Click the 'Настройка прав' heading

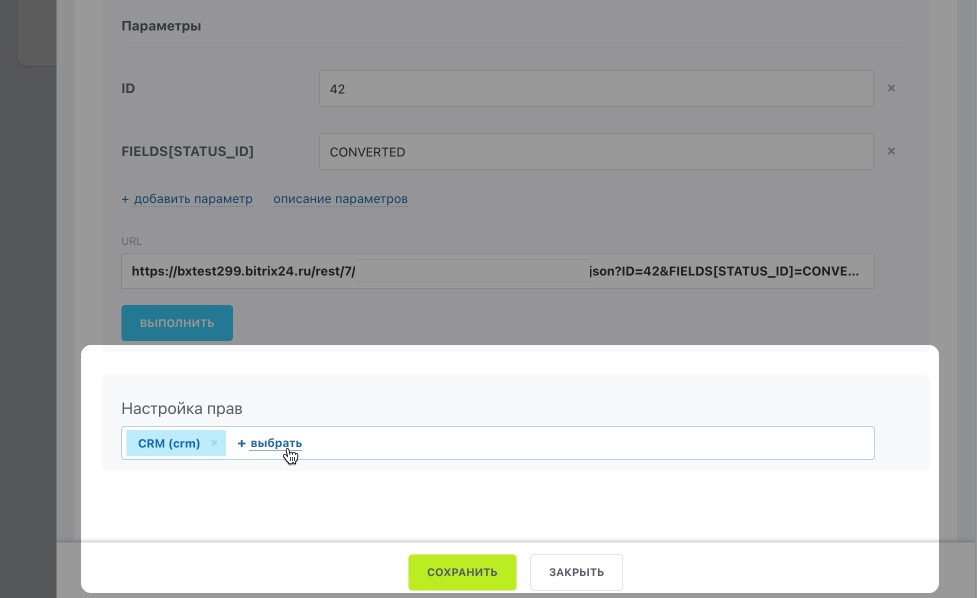[x=182, y=409]
